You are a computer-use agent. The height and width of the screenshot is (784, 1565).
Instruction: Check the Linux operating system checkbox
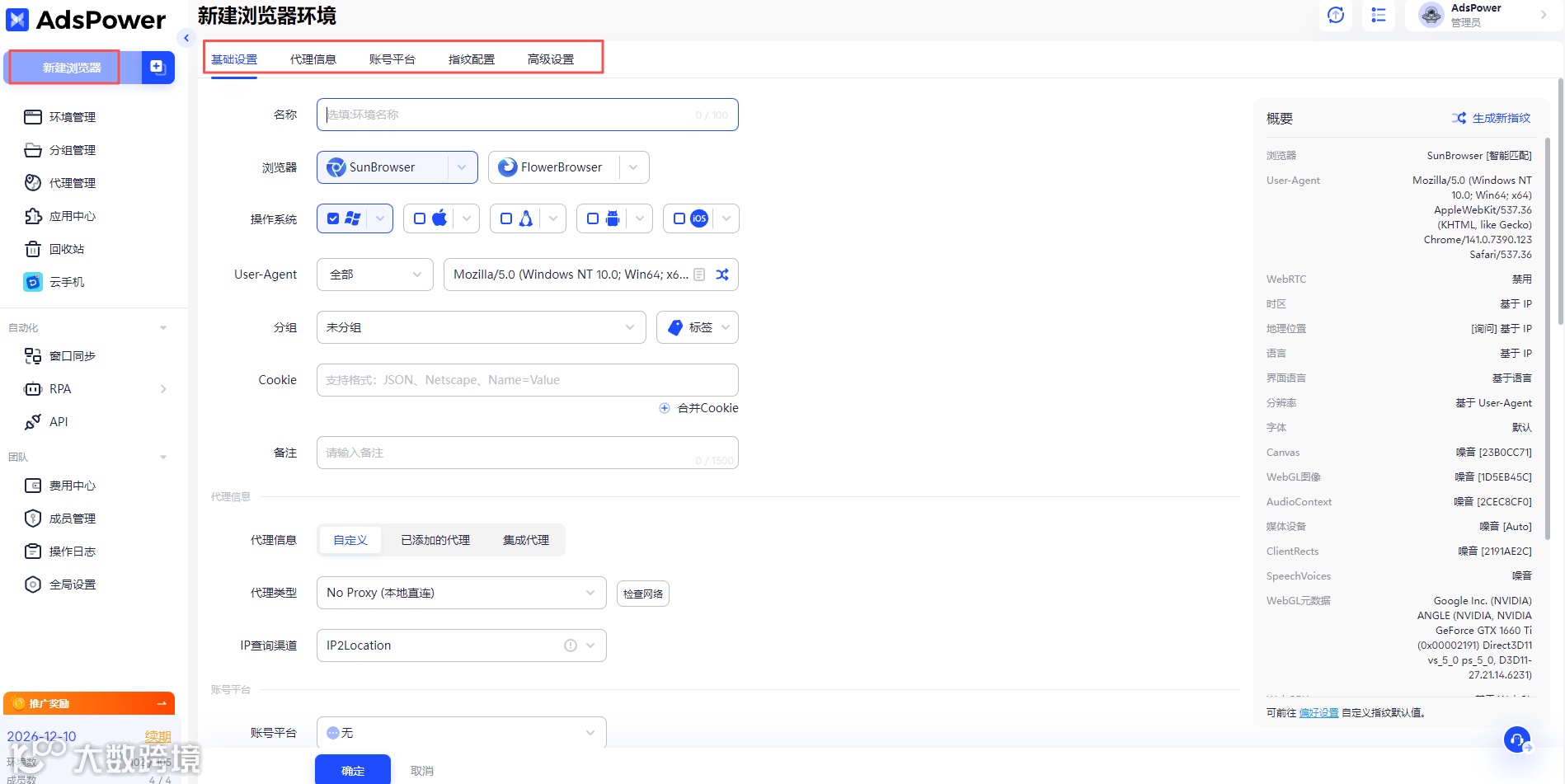506,218
